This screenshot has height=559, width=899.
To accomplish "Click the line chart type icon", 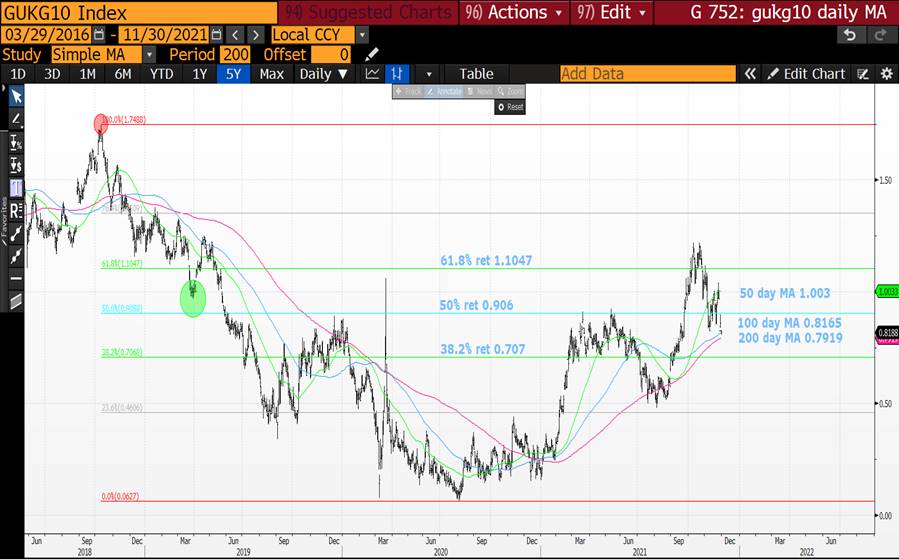I will (373, 74).
